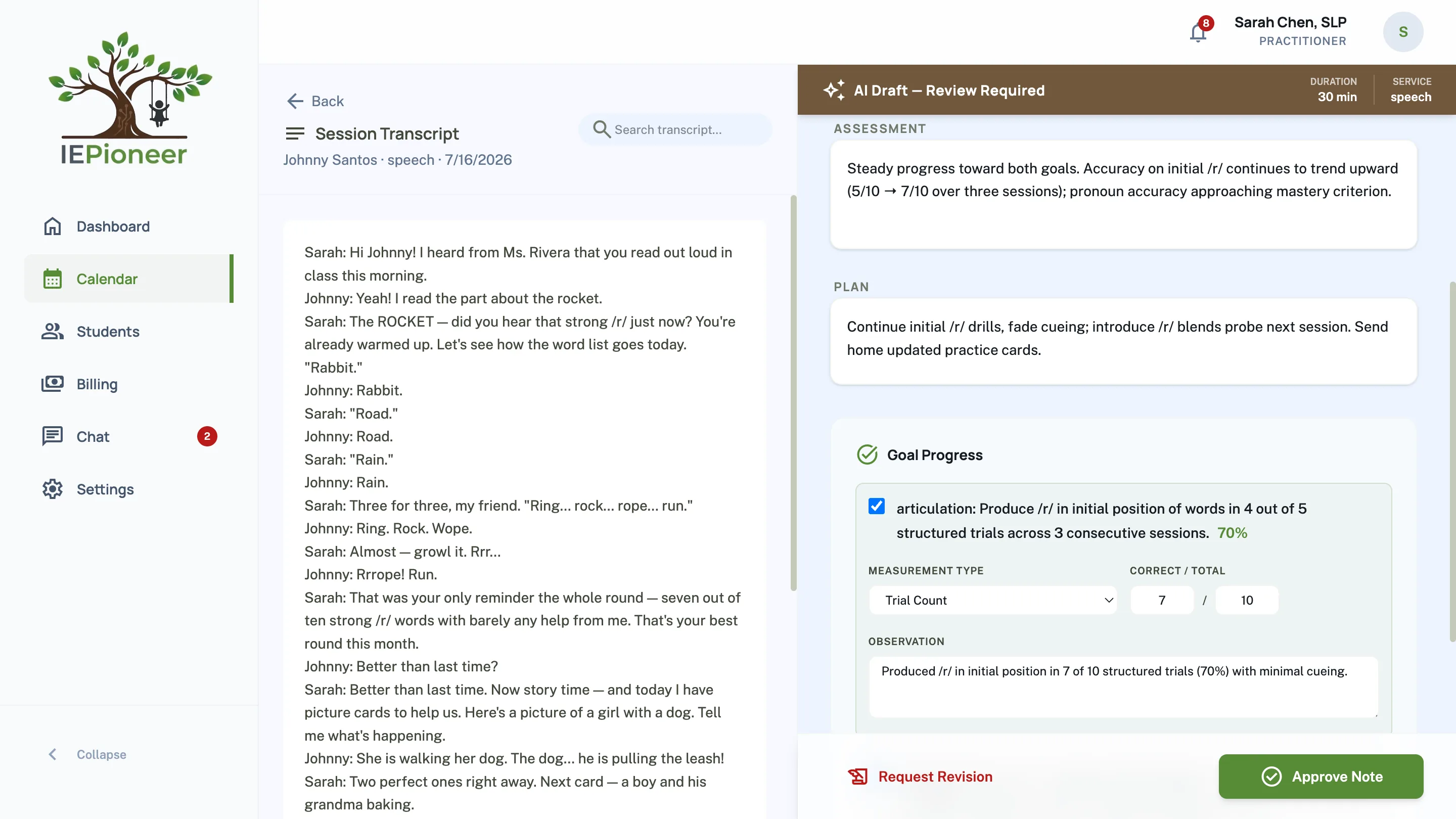Collapse the sidebar navigation
Image resolution: width=1456 pixels, height=819 pixels.
point(87,755)
